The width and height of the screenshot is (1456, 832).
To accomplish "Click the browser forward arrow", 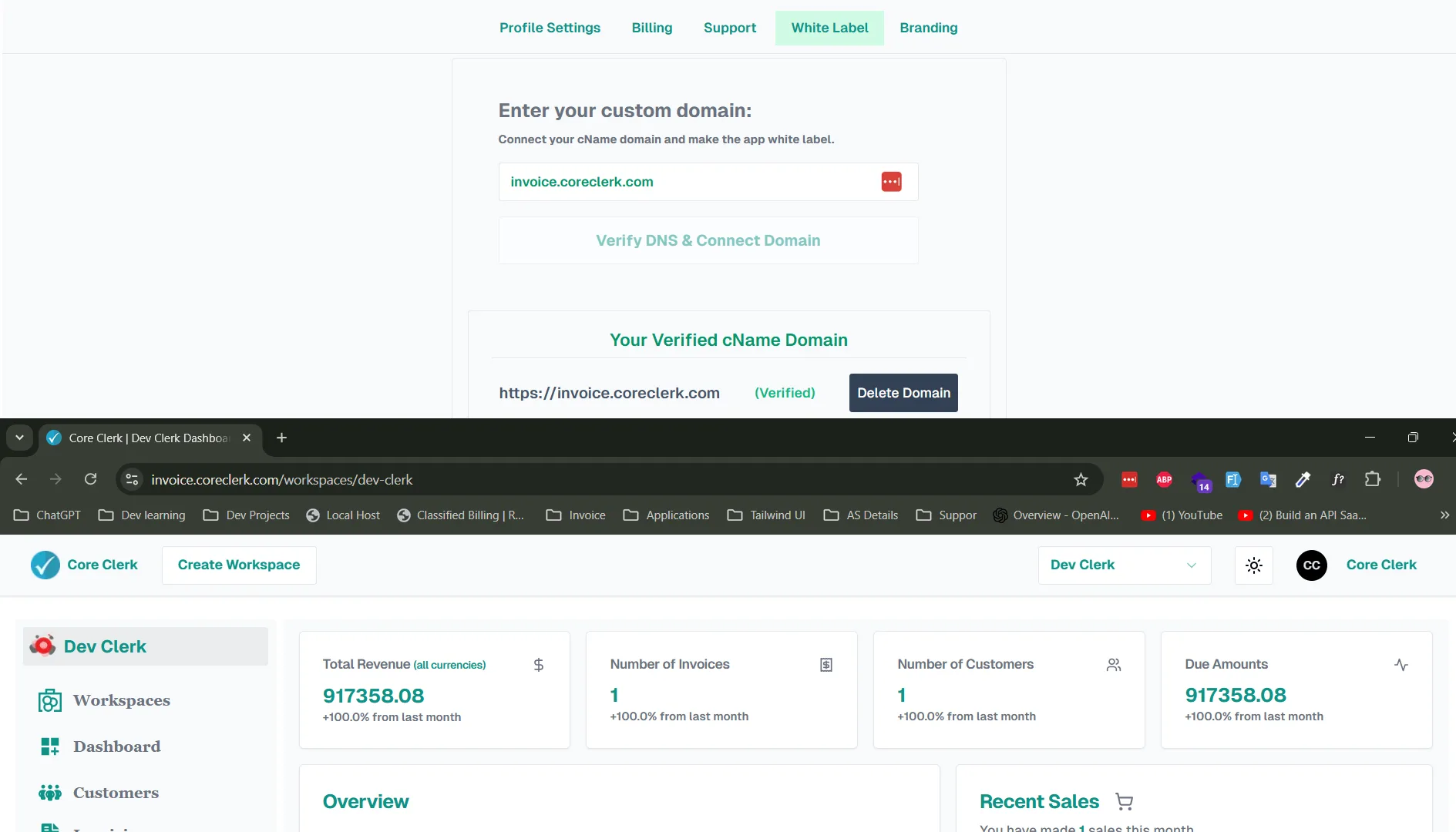I will tap(55, 479).
